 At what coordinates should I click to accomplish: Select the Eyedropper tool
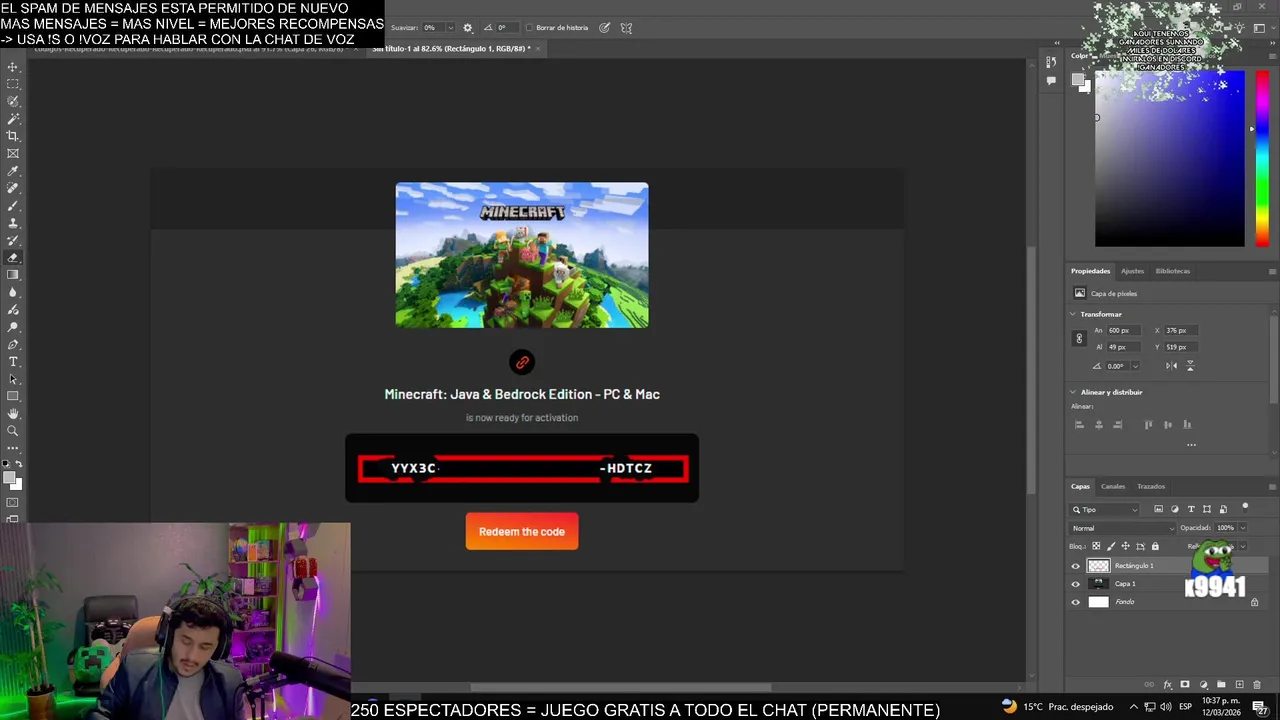[13, 171]
